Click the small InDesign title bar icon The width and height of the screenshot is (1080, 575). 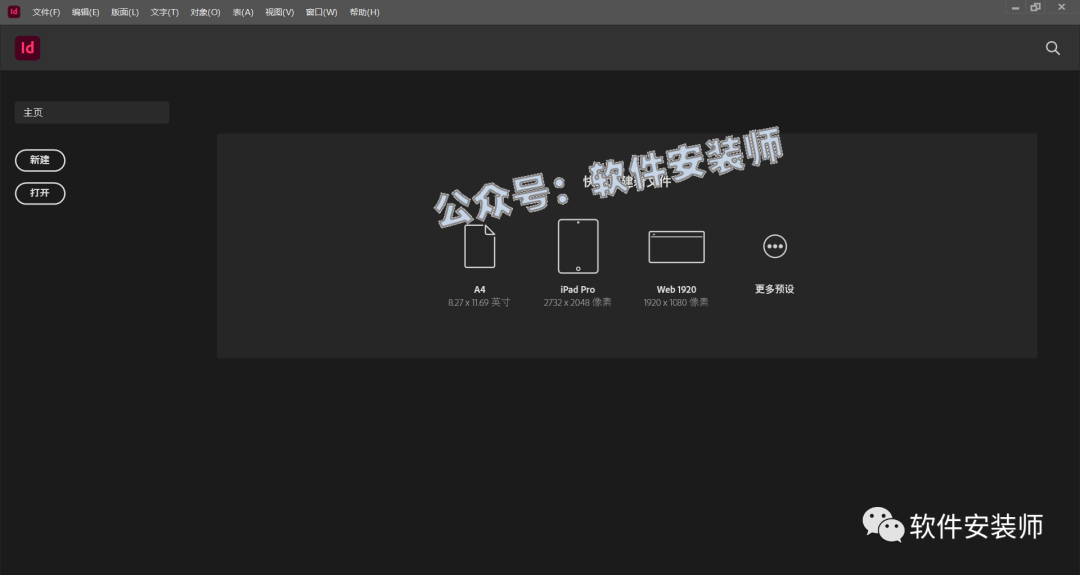point(14,12)
